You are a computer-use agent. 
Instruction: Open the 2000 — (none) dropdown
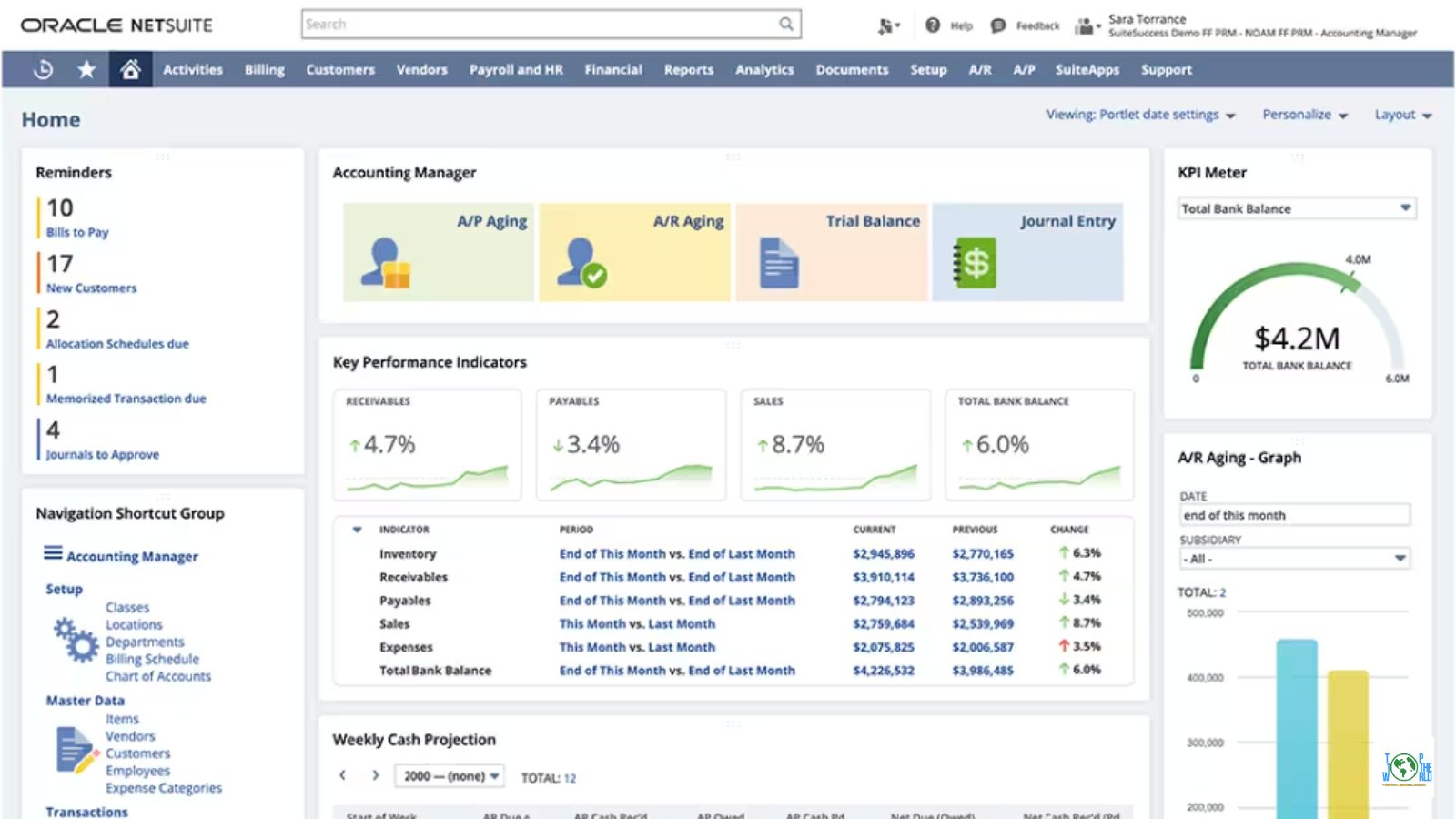click(x=450, y=776)
